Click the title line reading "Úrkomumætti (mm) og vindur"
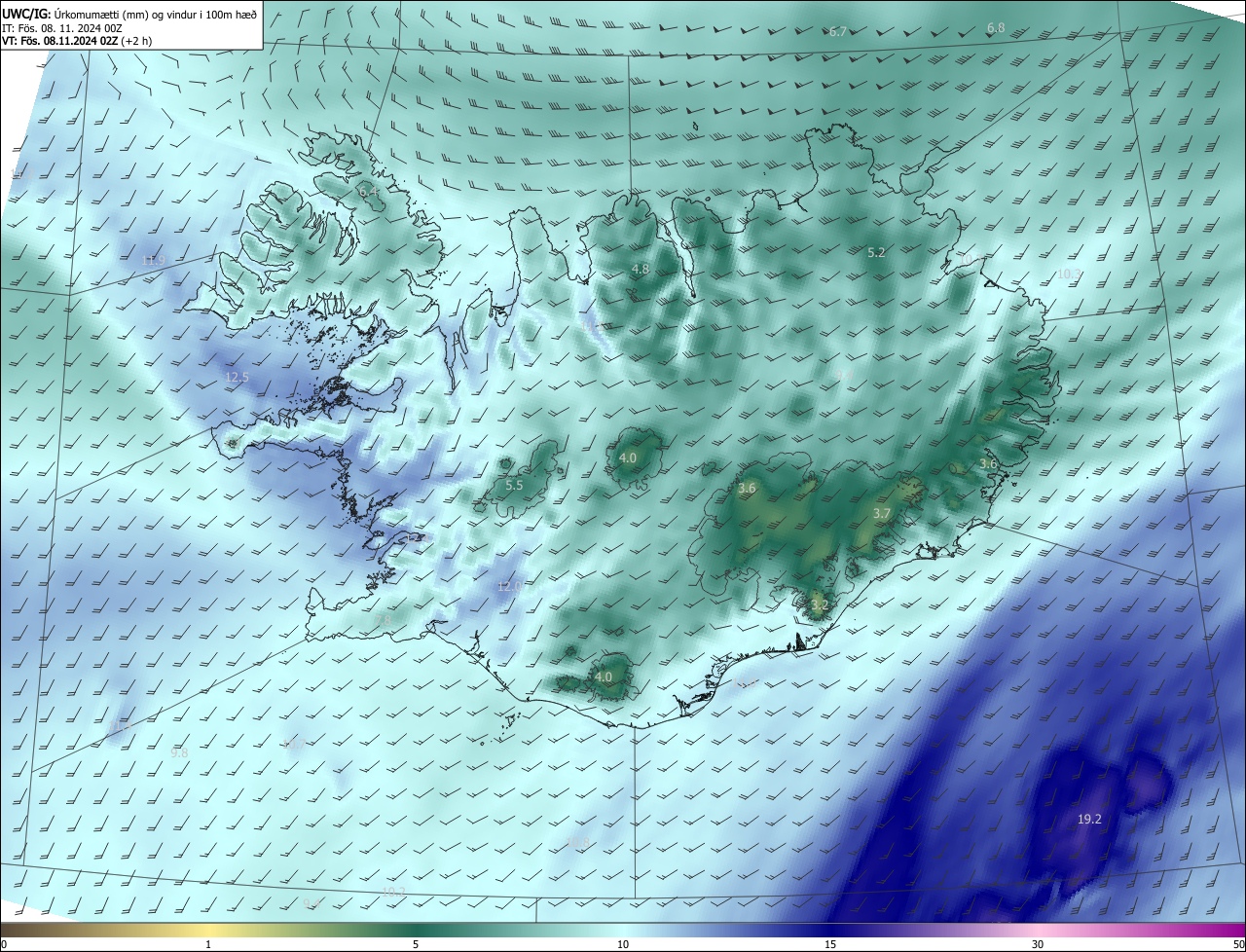1246x952 pixels. (x=128, y=15)
